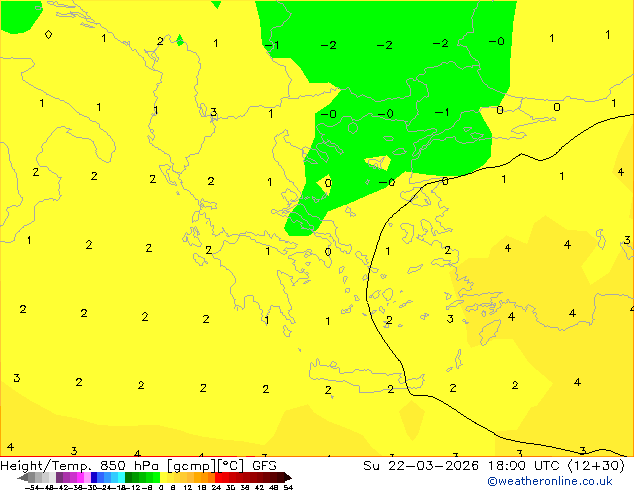Select the "GFS" model label

(x=264, y=466)
